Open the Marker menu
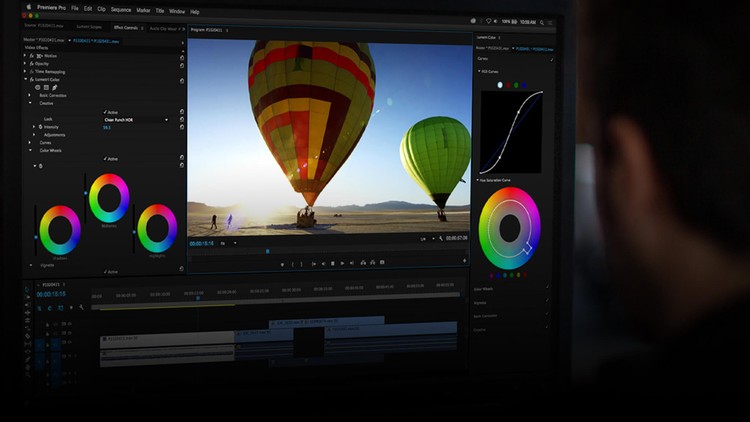This screenshot has width=750, height=422. 143,11
